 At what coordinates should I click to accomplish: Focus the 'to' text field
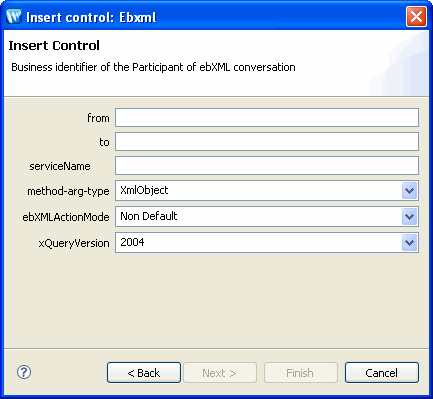pyautogui.click(x=267, y=142)
